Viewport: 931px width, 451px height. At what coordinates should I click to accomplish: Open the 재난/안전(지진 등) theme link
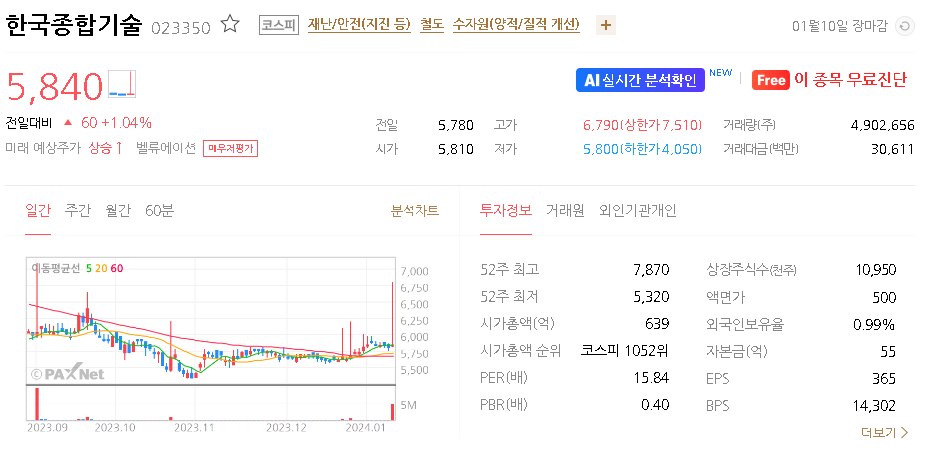tap(359, 25)
